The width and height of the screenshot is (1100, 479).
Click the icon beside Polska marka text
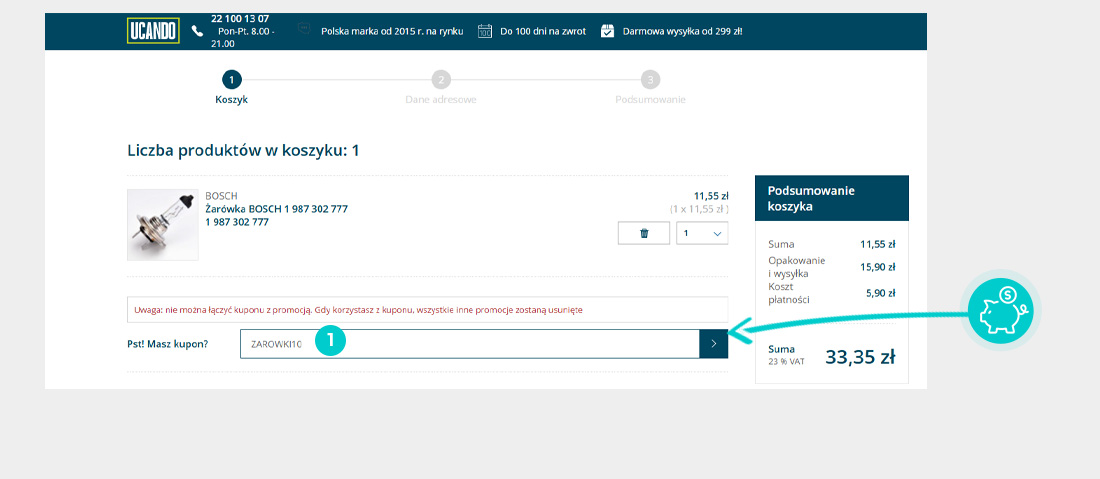tap(304, 31)
